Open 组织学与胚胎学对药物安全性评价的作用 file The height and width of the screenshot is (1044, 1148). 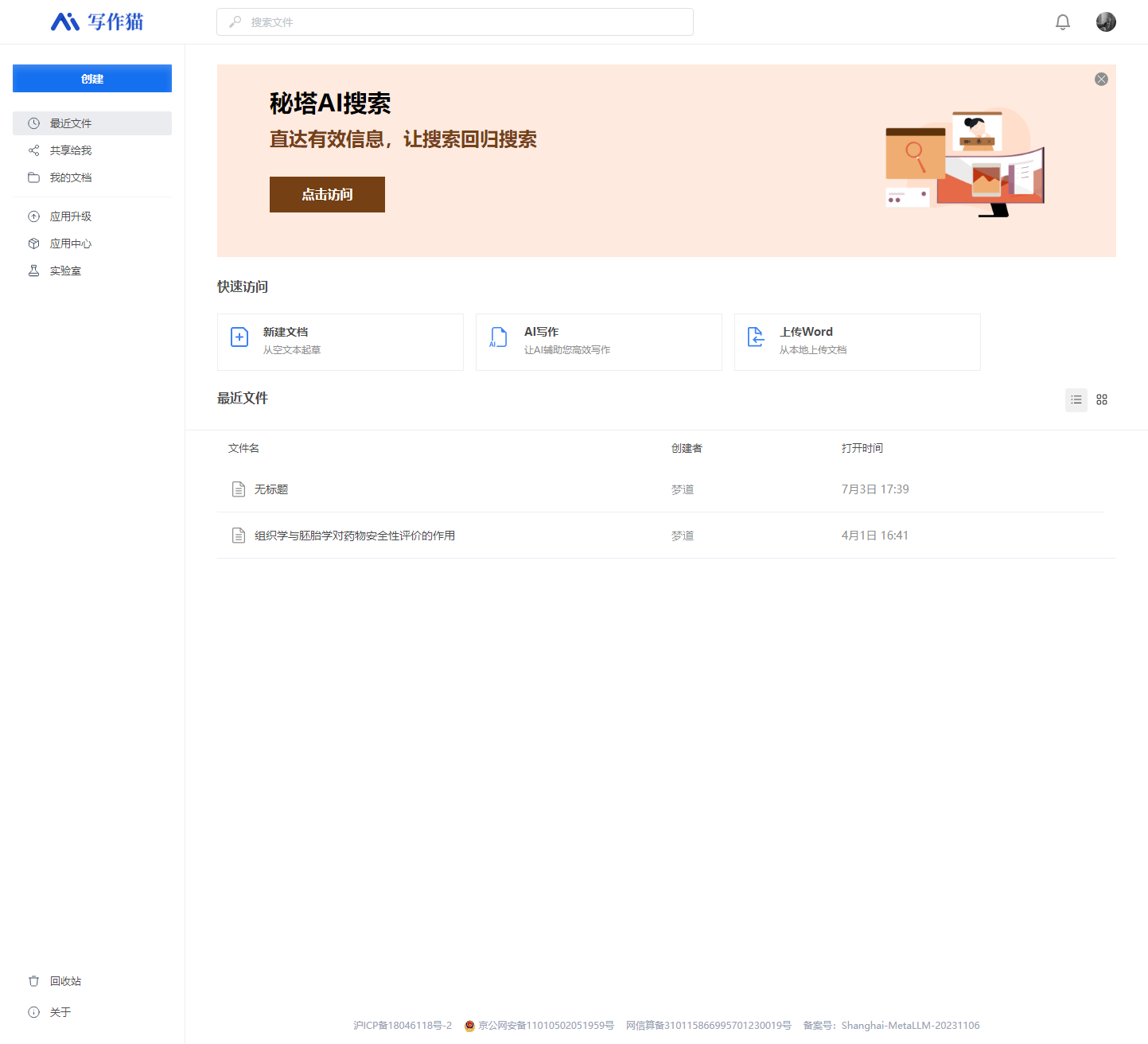click(x=355, y=536)
